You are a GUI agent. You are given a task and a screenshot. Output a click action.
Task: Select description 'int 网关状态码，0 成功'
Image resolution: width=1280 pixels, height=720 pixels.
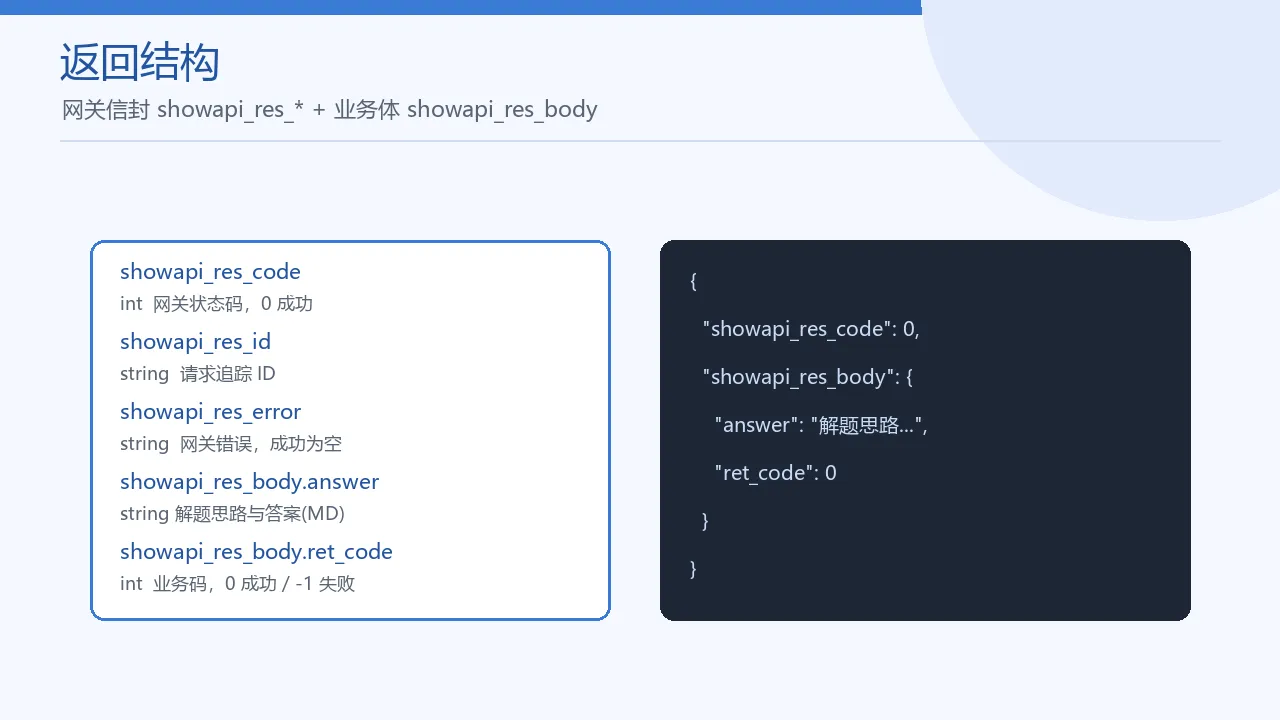point(216,304)
